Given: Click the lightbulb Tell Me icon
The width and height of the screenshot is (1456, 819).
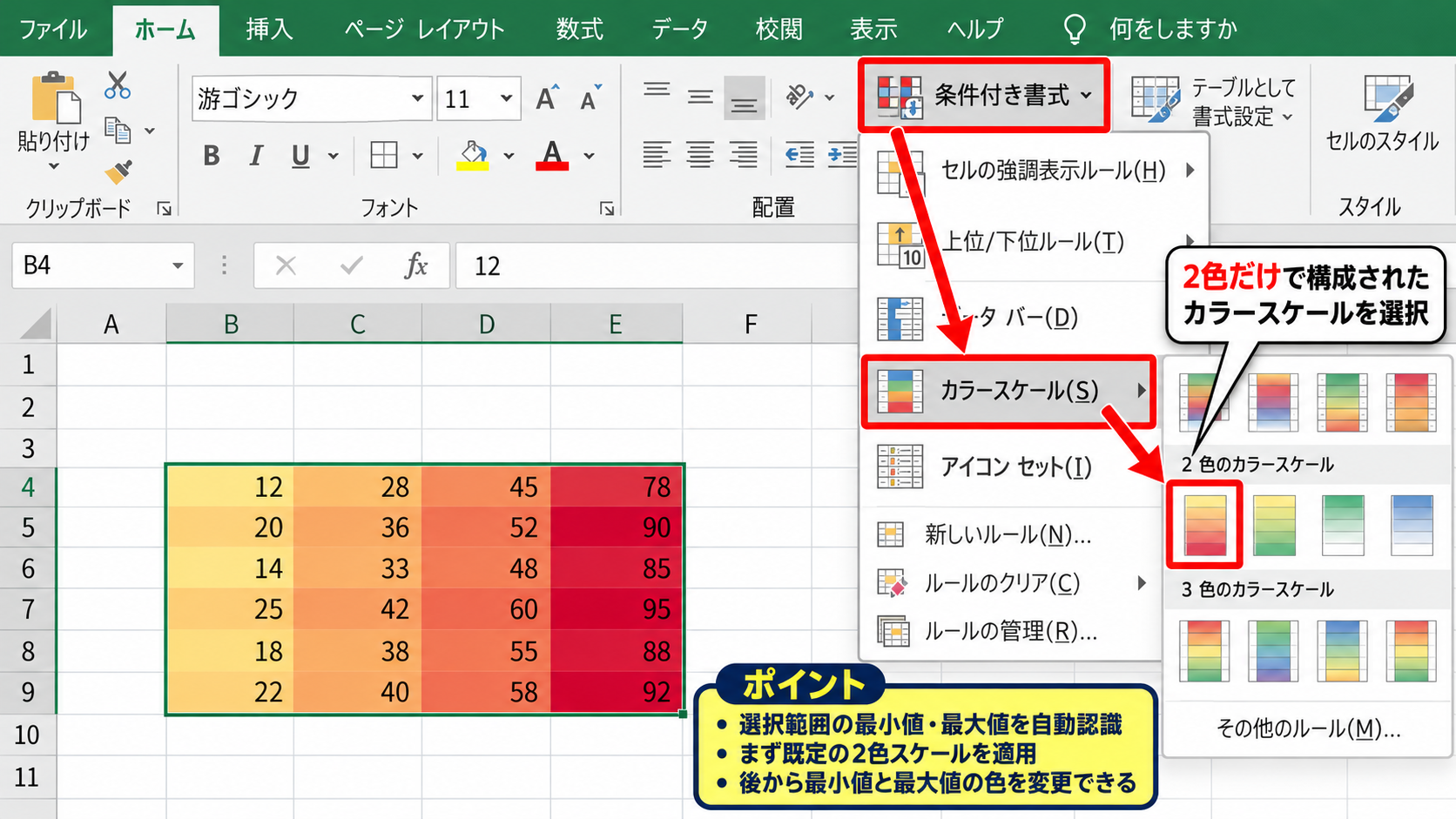Looking at the screenshot, I should tap(1075, 29).
